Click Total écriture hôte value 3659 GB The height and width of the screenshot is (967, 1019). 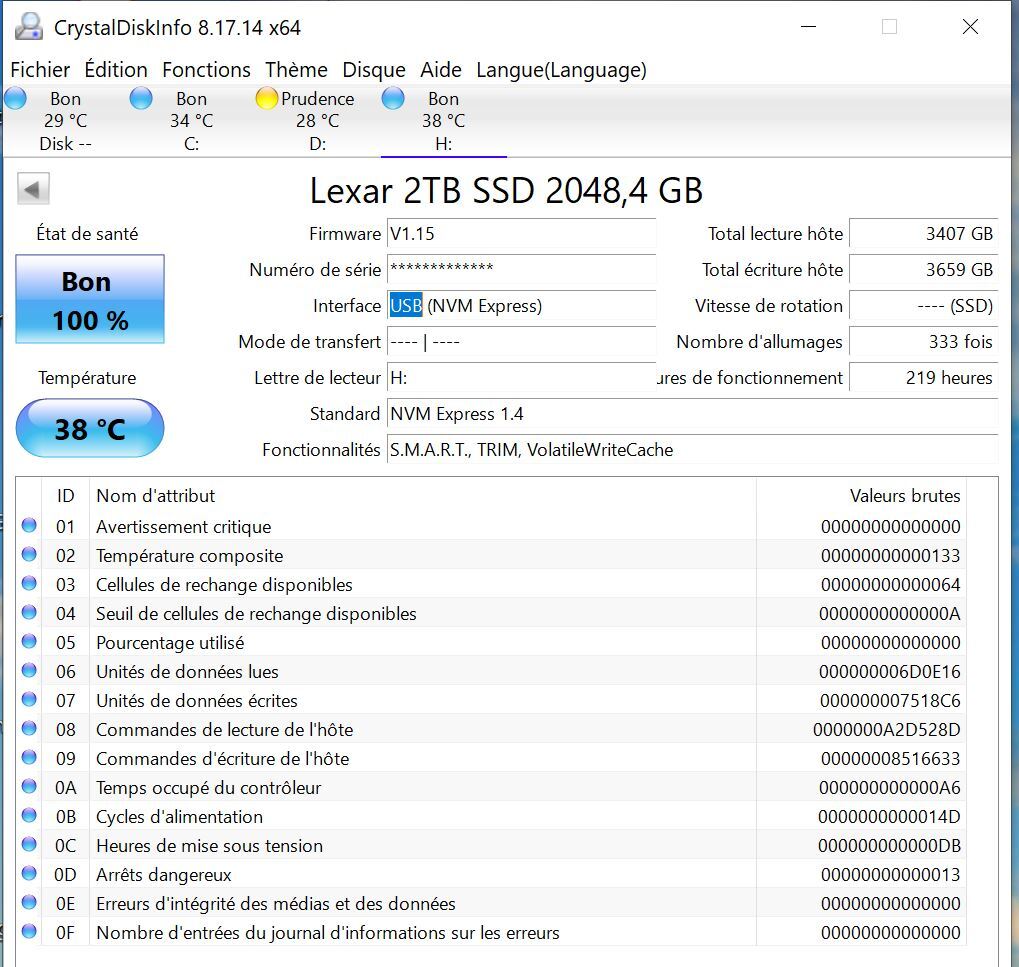tap(923, 270)
